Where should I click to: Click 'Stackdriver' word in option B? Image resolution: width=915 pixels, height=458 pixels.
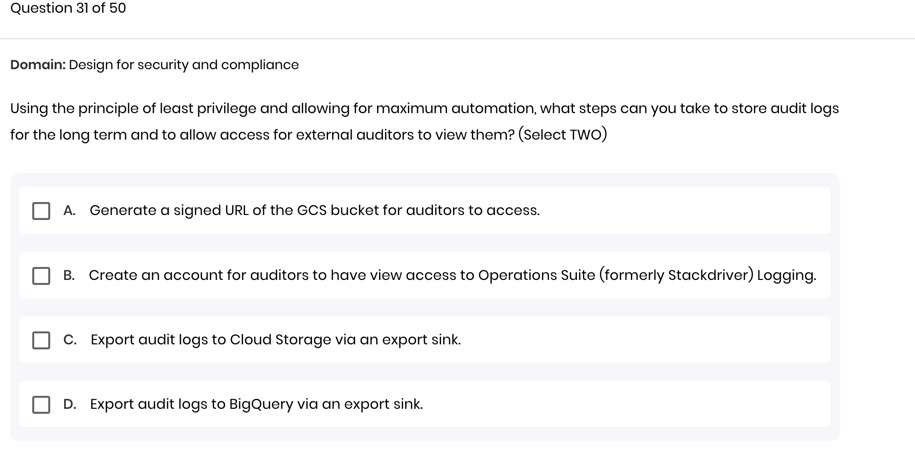[x=710, y=275]
